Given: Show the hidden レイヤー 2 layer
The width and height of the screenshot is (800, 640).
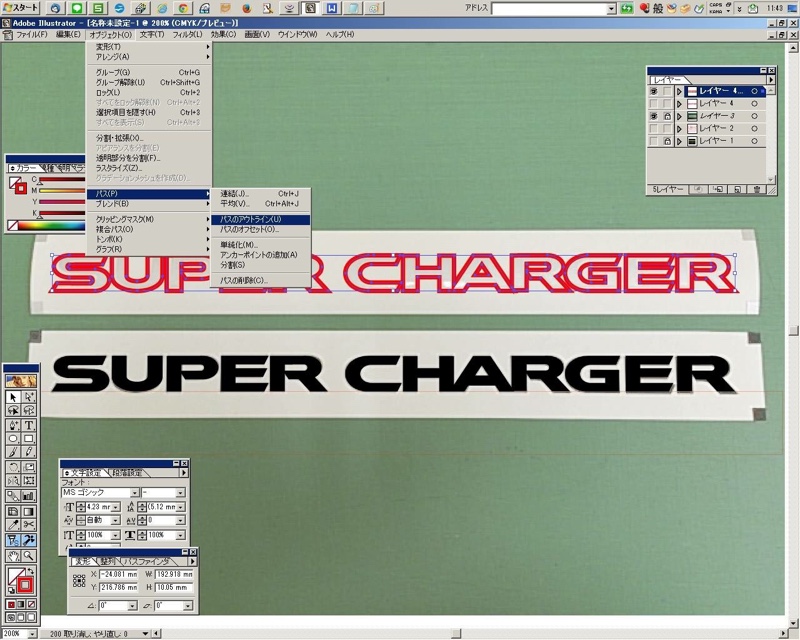Looking at the screenshot, I should tap(654, 129).
